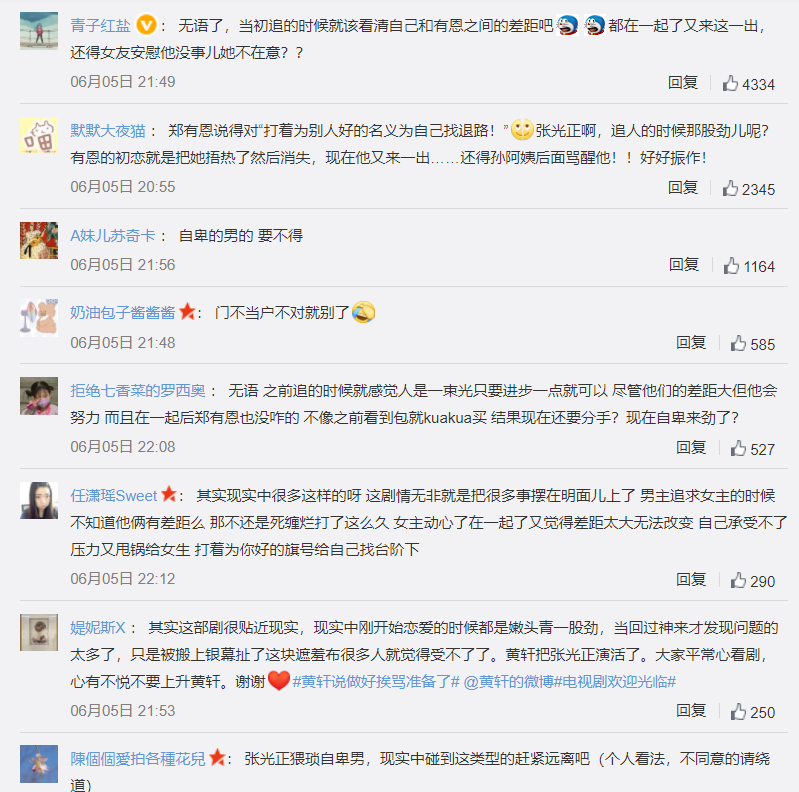This screenshot has width=799, height=792.
Task: Open 青子红盐's profile avatar
Action: coord(39,30)
